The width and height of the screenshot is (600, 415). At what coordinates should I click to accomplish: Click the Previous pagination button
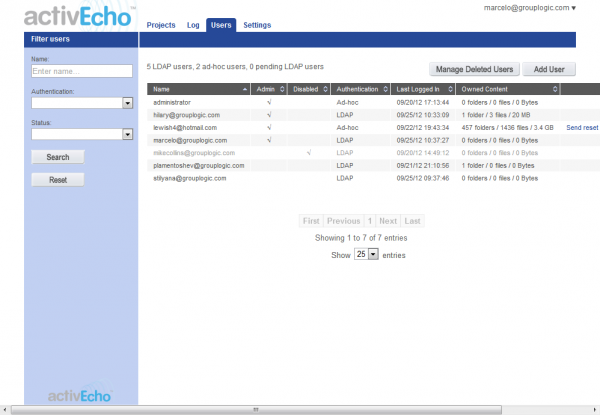(x=344, y=221)
